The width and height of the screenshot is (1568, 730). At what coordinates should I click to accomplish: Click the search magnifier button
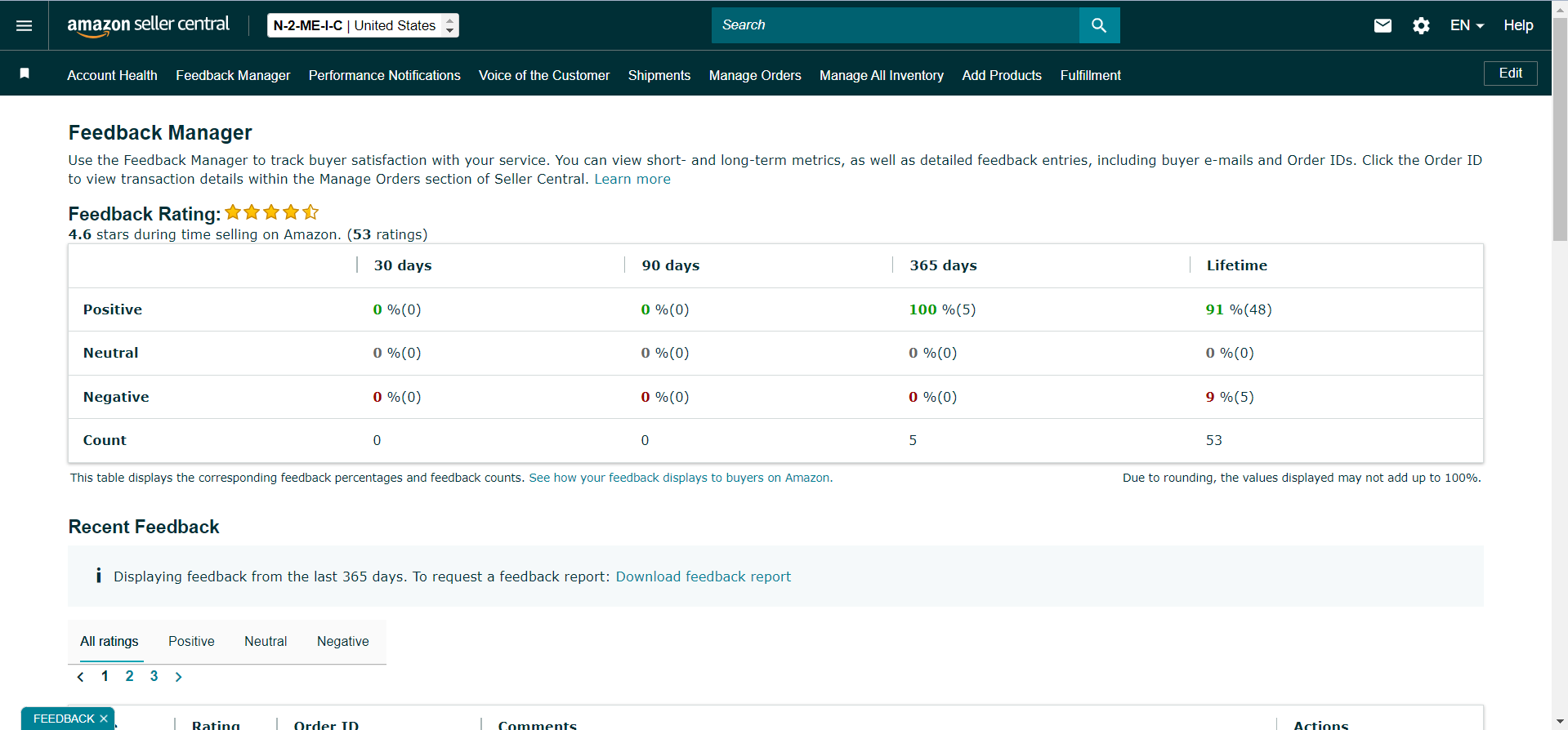1099,25
